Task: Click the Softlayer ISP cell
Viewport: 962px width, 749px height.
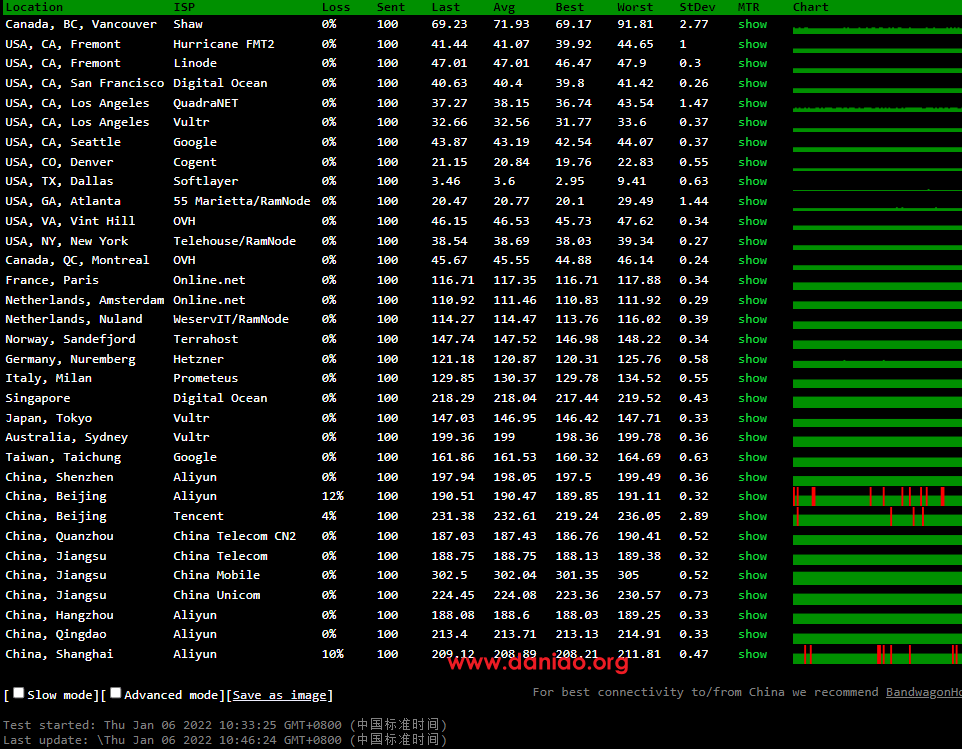Action: 206,181
